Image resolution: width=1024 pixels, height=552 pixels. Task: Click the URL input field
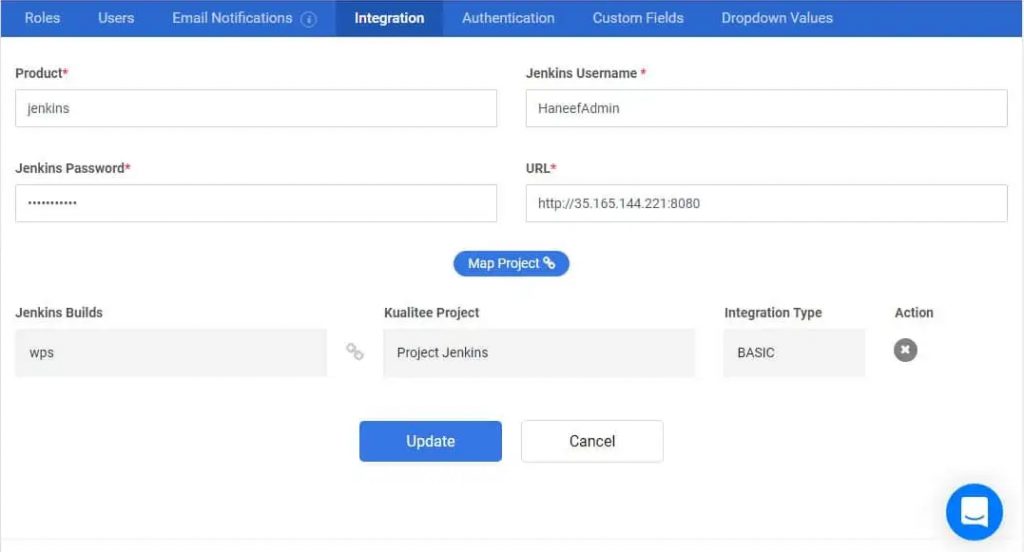coord(767,203)
